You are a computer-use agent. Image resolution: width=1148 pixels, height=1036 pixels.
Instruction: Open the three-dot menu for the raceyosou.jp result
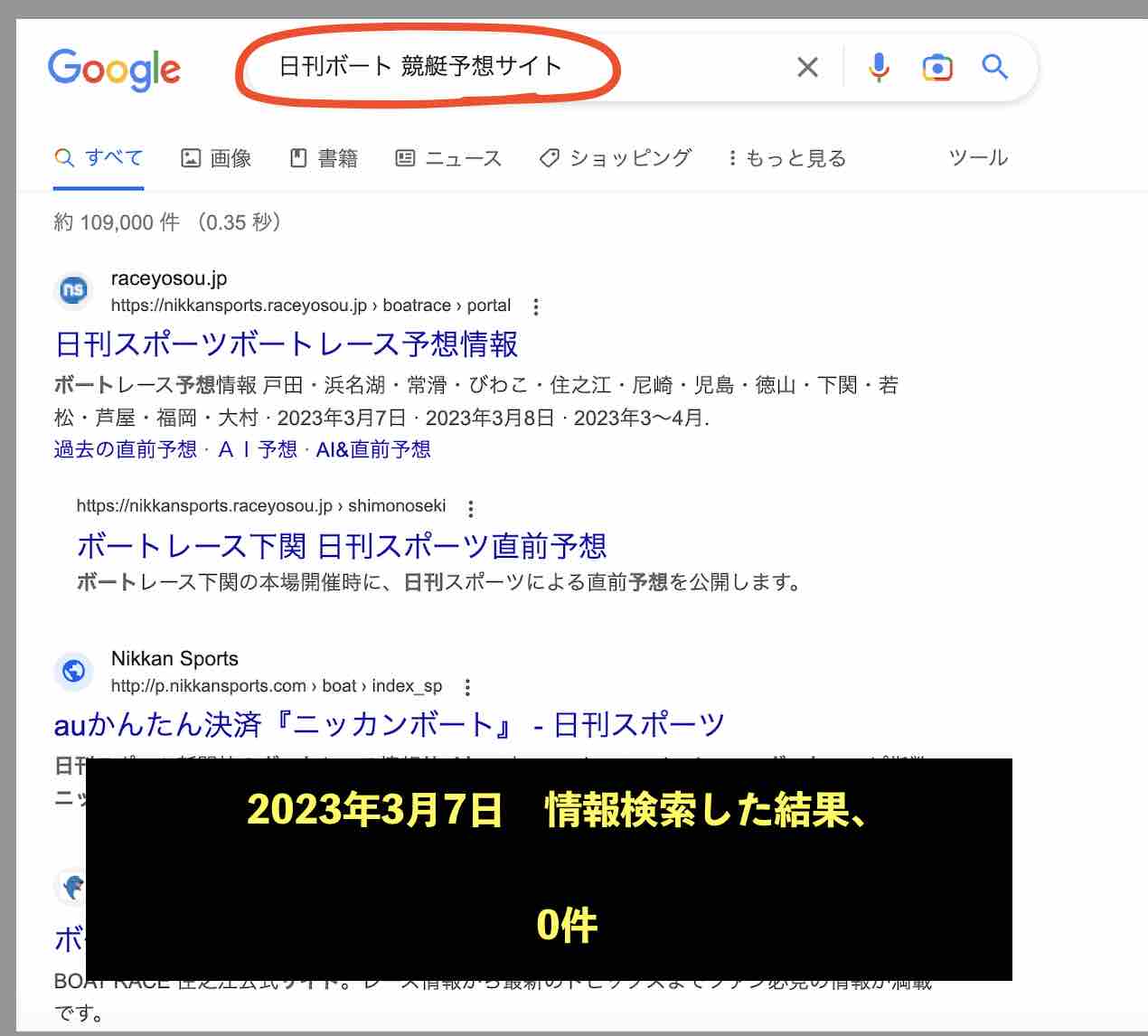(x=536, y=306)
